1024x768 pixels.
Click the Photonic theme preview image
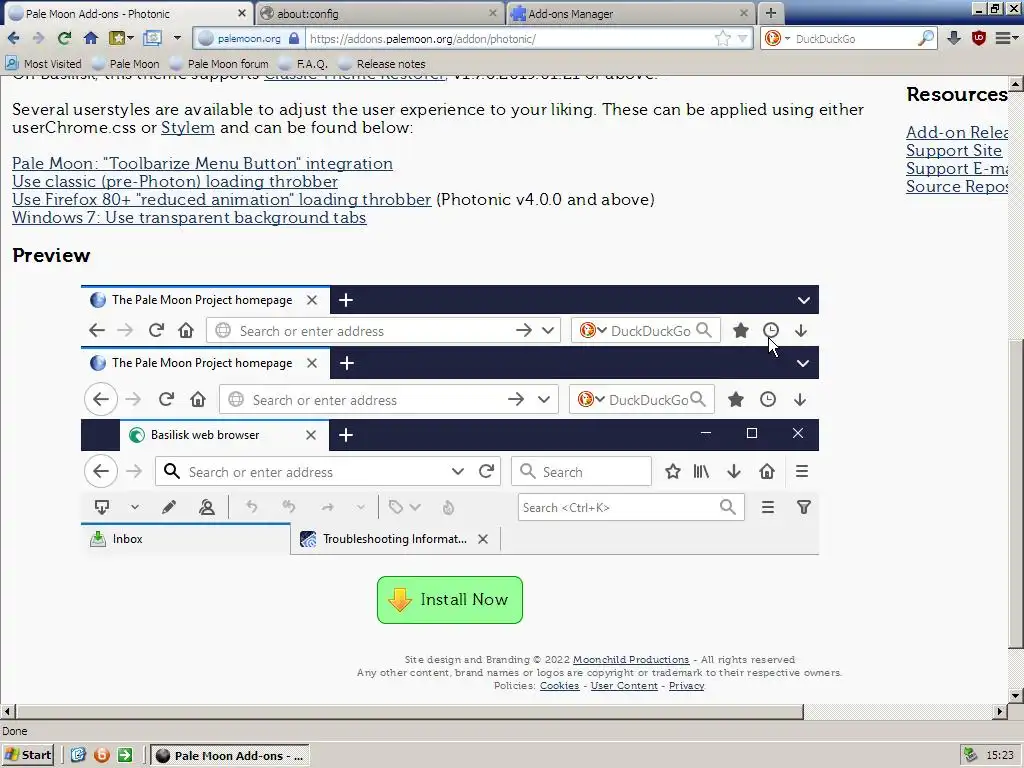(449, 420)
